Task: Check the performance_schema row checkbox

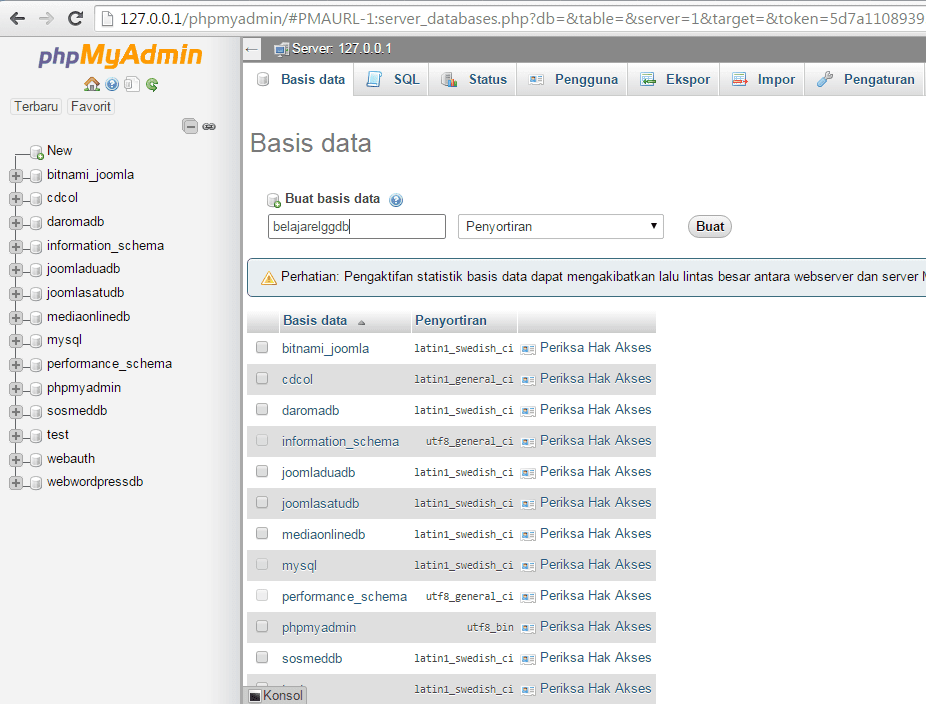Action: click(262, 595)
